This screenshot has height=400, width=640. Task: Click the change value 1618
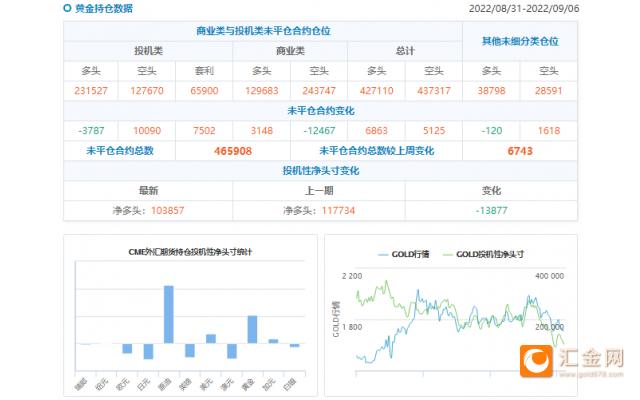[x=549, y=131]
